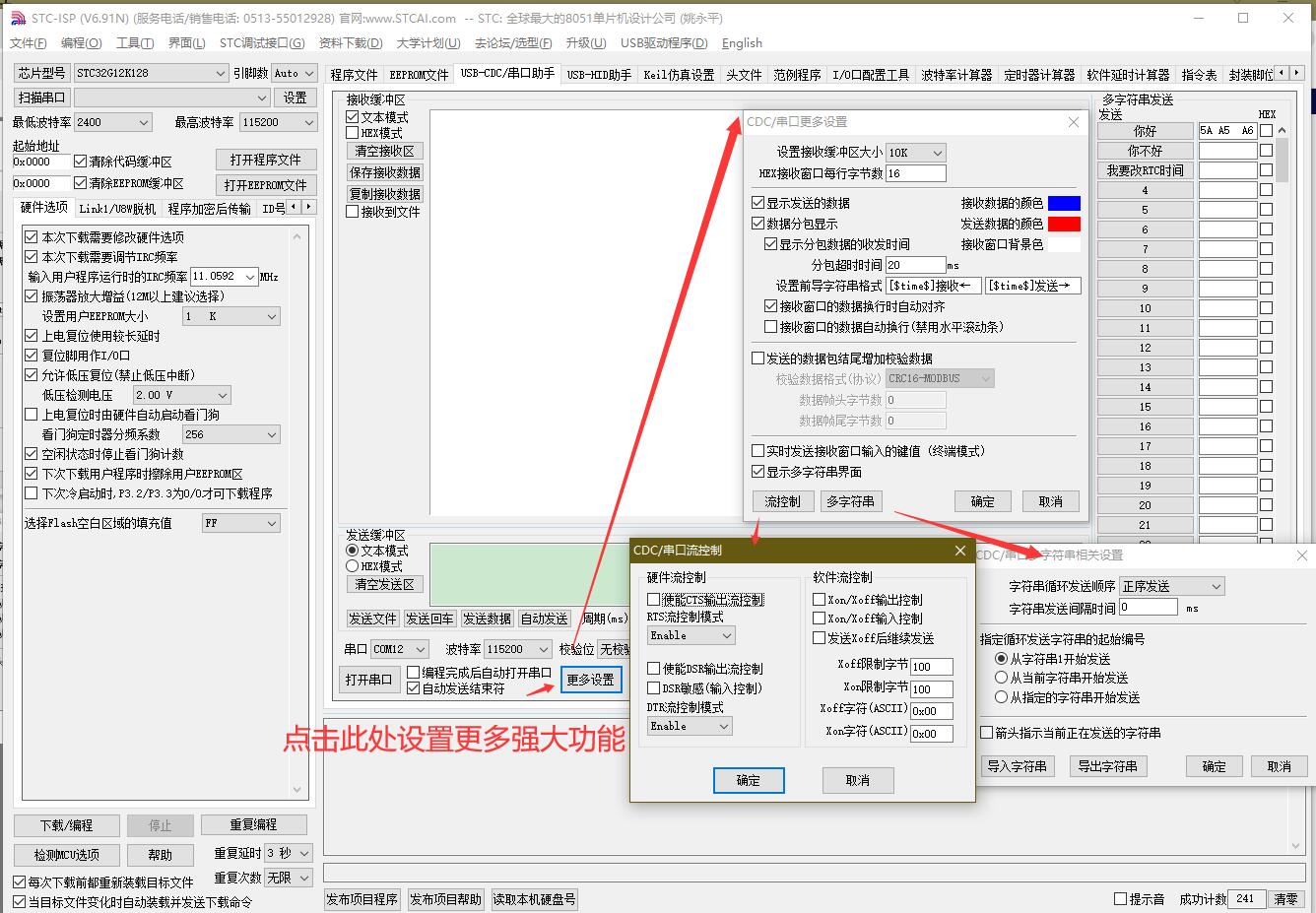This screenshot has height=913, width=1316.
Task: Click the STC-ISP icon in title bar
Action: click(x=18, y=18)
